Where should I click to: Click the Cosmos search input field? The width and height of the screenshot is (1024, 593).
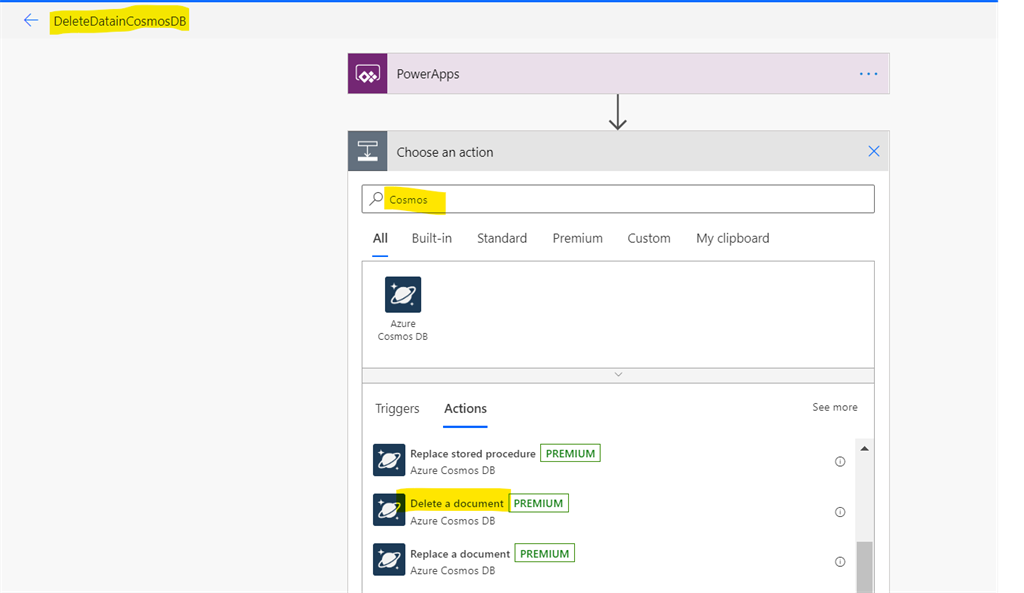(618, 199)
